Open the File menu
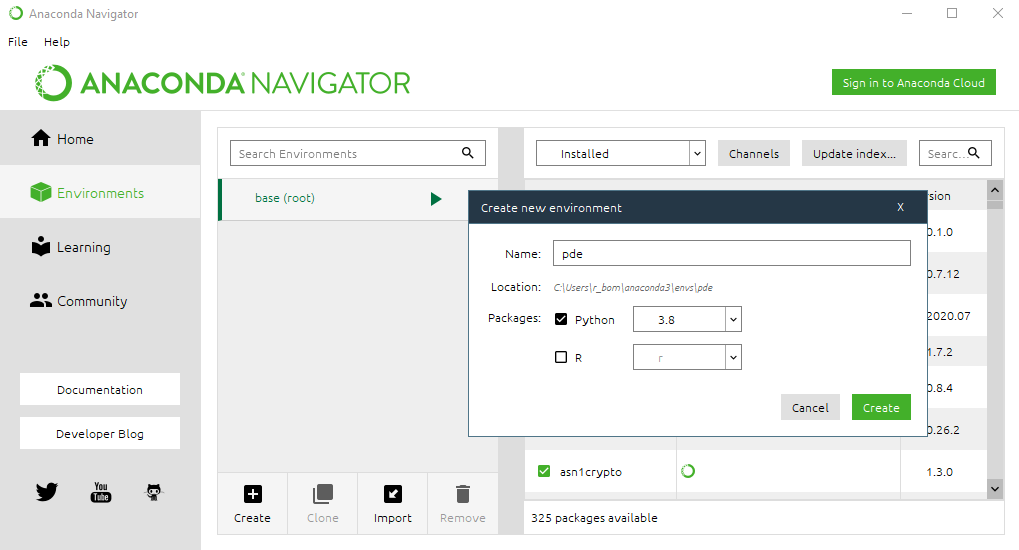This screenshot has width=1019, height=550. click(x=18, y=42)
